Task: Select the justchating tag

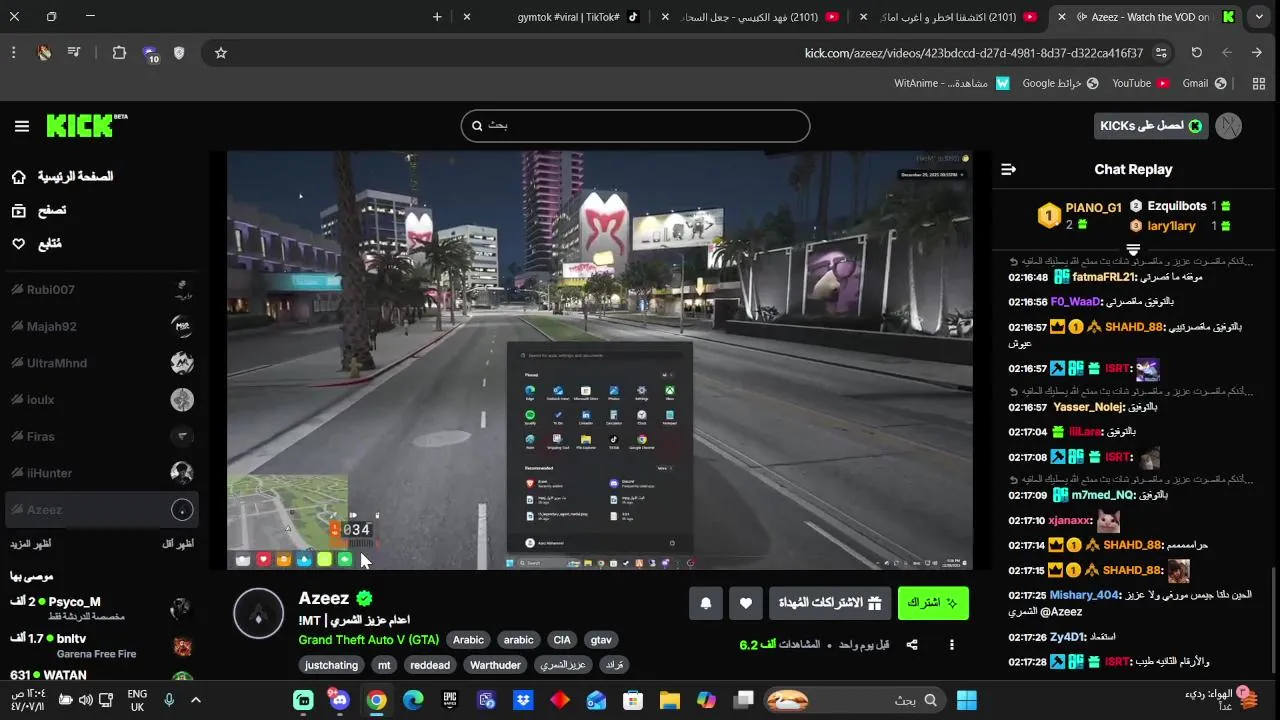Action: [x=332, y=665]
